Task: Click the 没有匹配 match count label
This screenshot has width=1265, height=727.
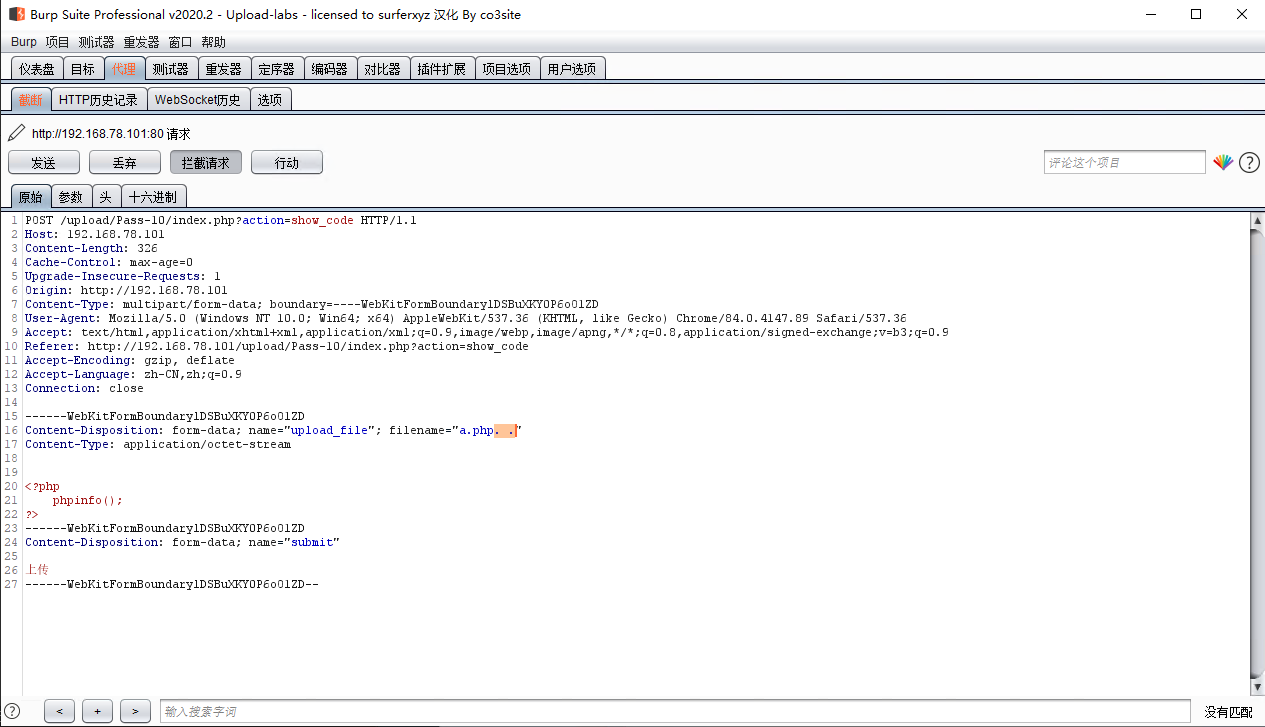Action: [1228, 712]
